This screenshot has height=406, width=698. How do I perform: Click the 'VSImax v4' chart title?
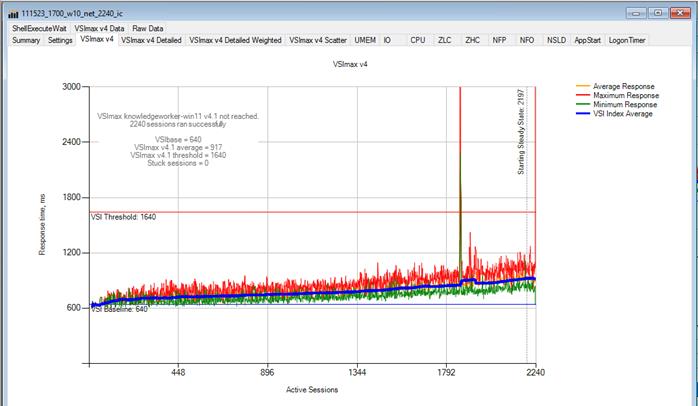pos(350,64)
